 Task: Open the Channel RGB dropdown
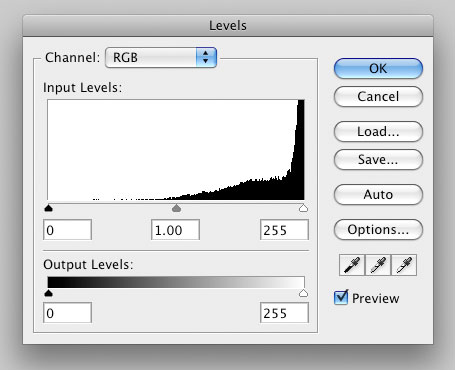[x=161, y=58]
